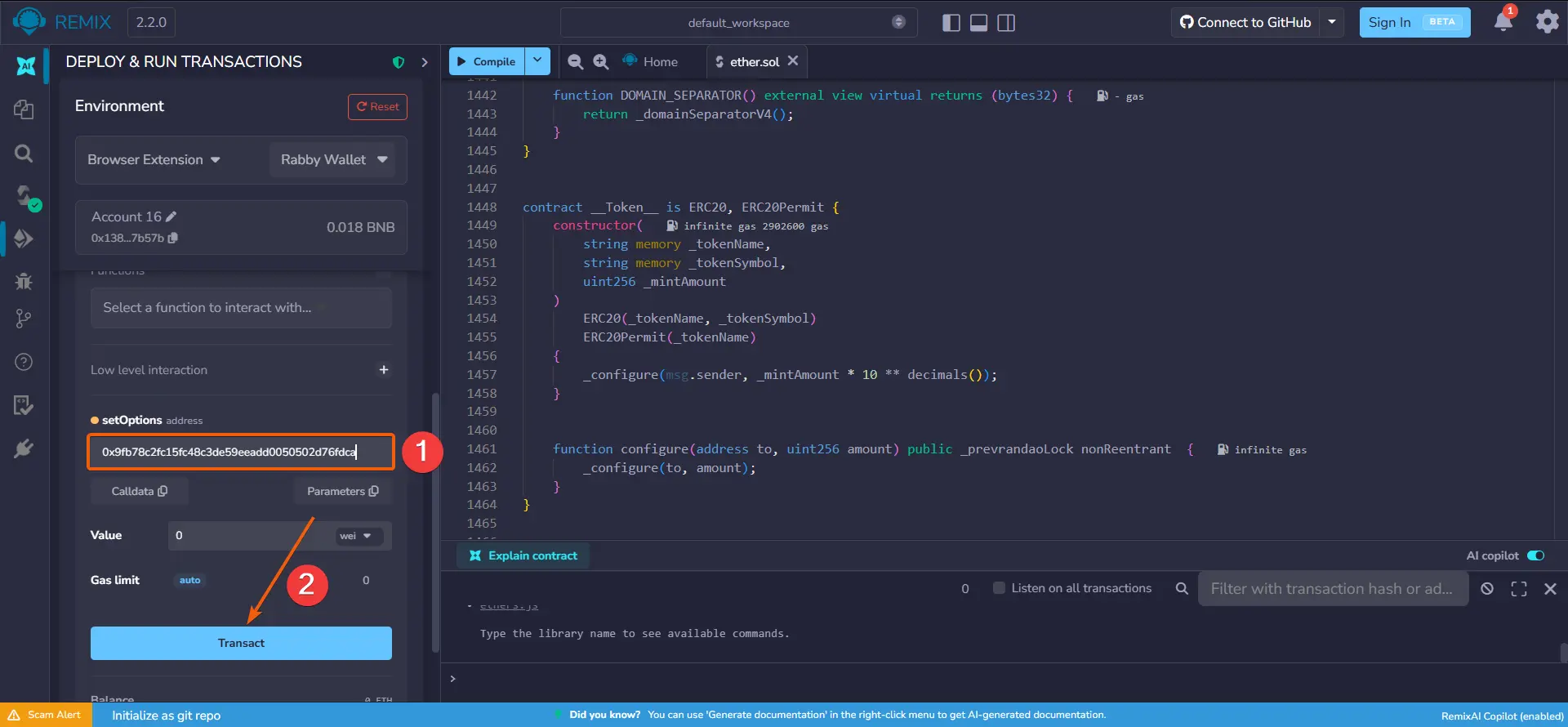Open the File explorer sidebar icon
1568x727 pixels.
tap(24, 109)
